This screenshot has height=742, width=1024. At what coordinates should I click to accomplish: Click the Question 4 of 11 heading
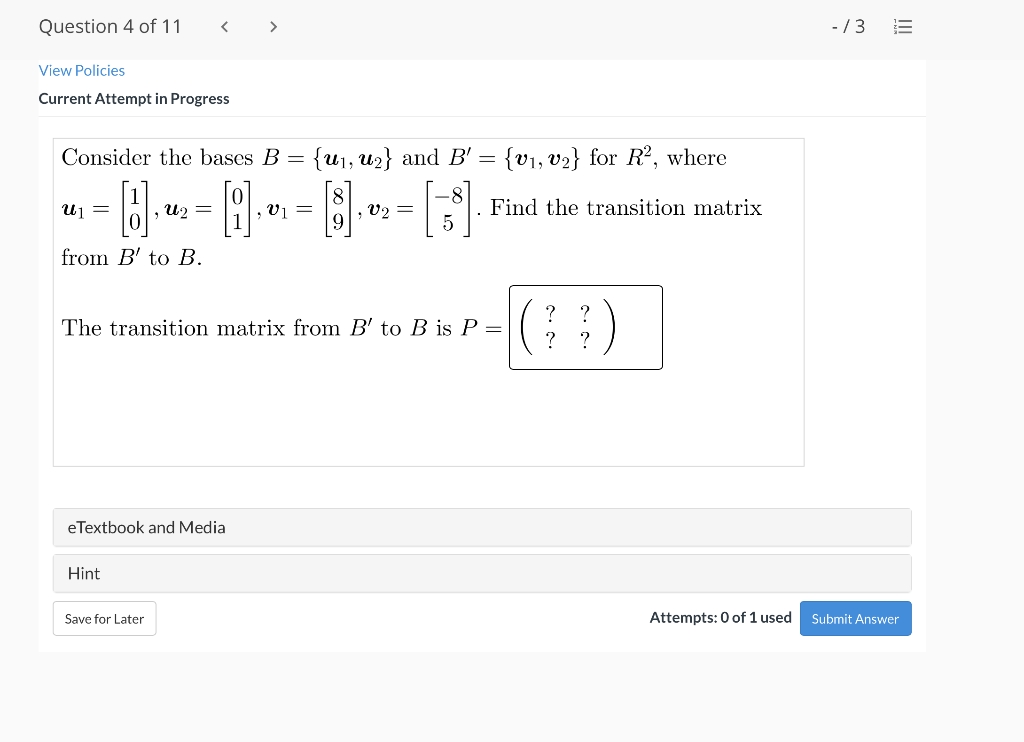pyautogui.click(x=110, y=26)
